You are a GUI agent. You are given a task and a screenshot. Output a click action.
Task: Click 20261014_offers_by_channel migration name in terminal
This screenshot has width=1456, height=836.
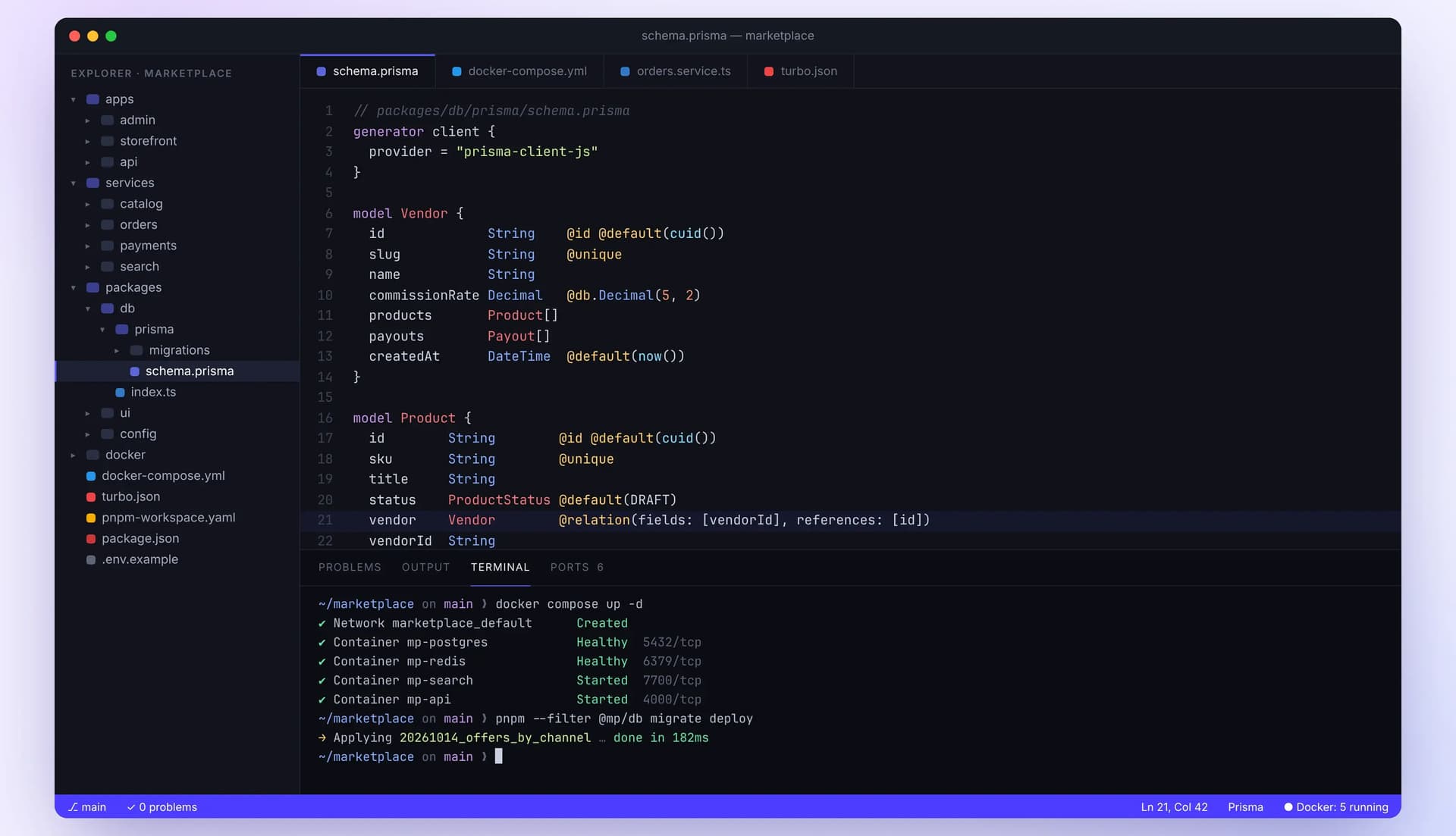click(495, 737)
